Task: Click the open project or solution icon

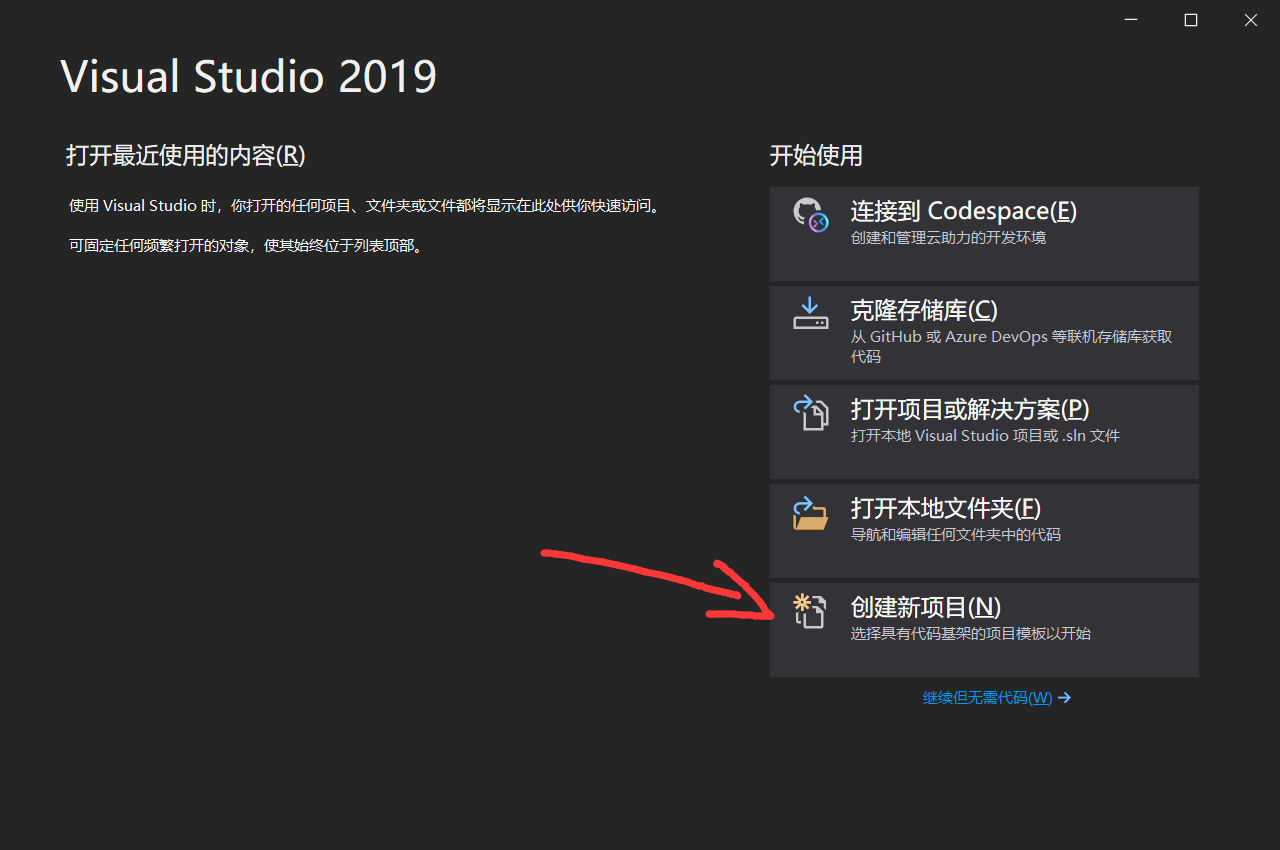Action: point(810,412)
